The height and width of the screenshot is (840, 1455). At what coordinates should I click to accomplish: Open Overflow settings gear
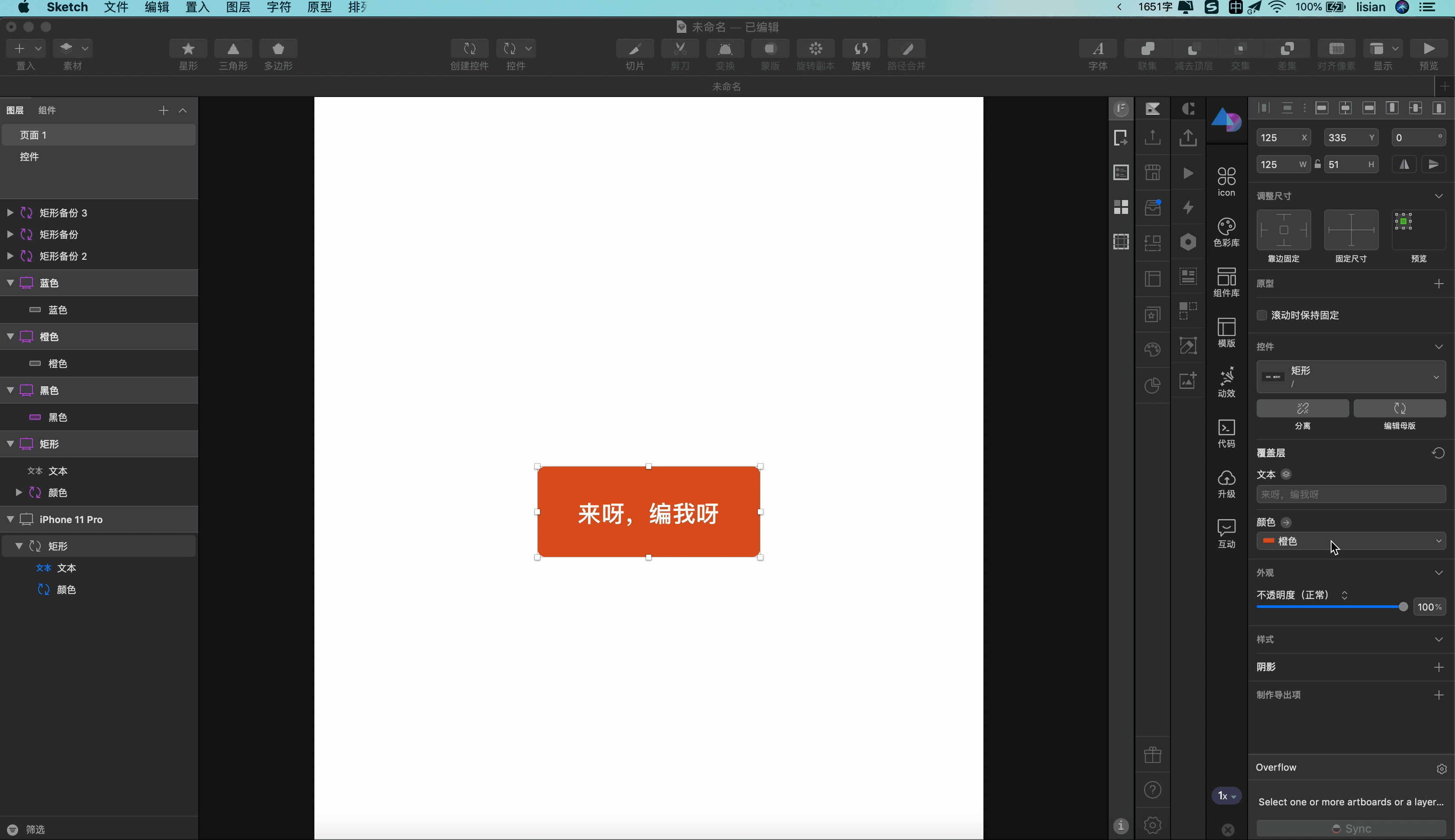(1441, 769)
